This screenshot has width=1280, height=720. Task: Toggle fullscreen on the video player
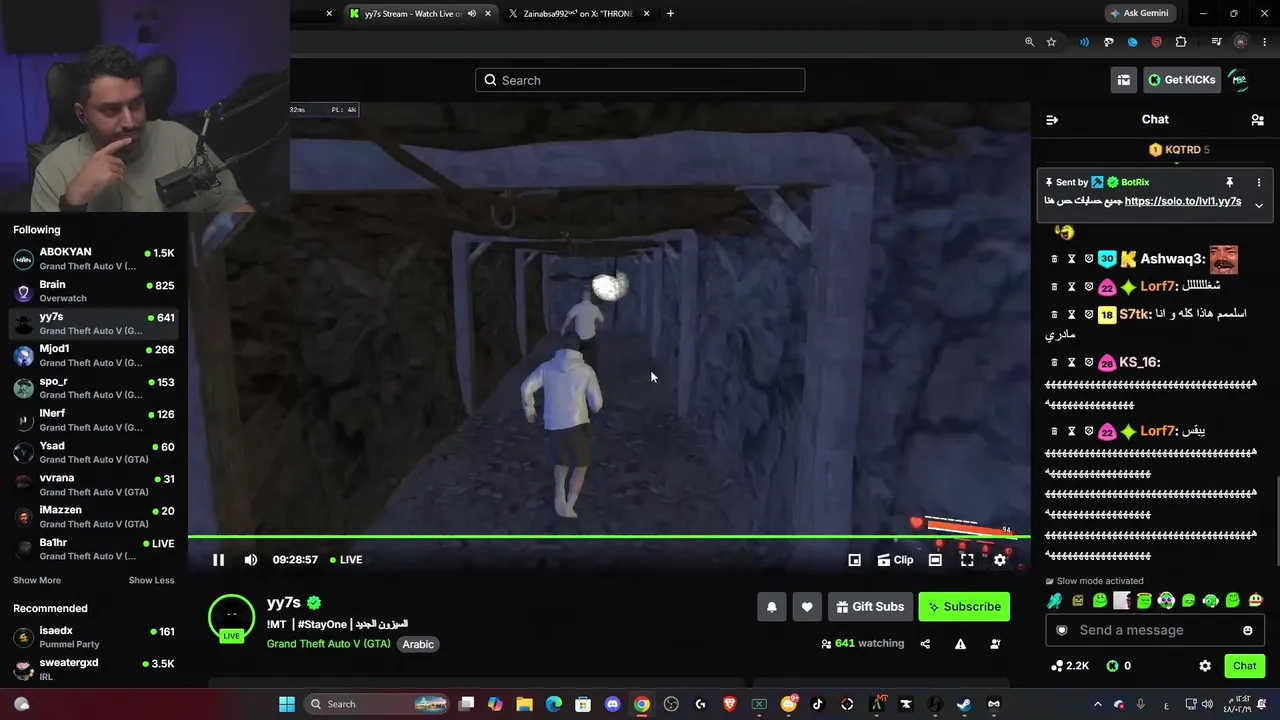967,560
